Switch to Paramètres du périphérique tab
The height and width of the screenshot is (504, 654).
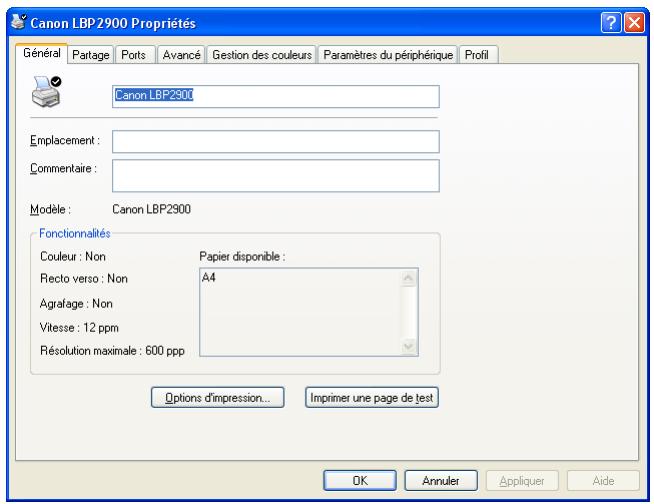[388, 55]
